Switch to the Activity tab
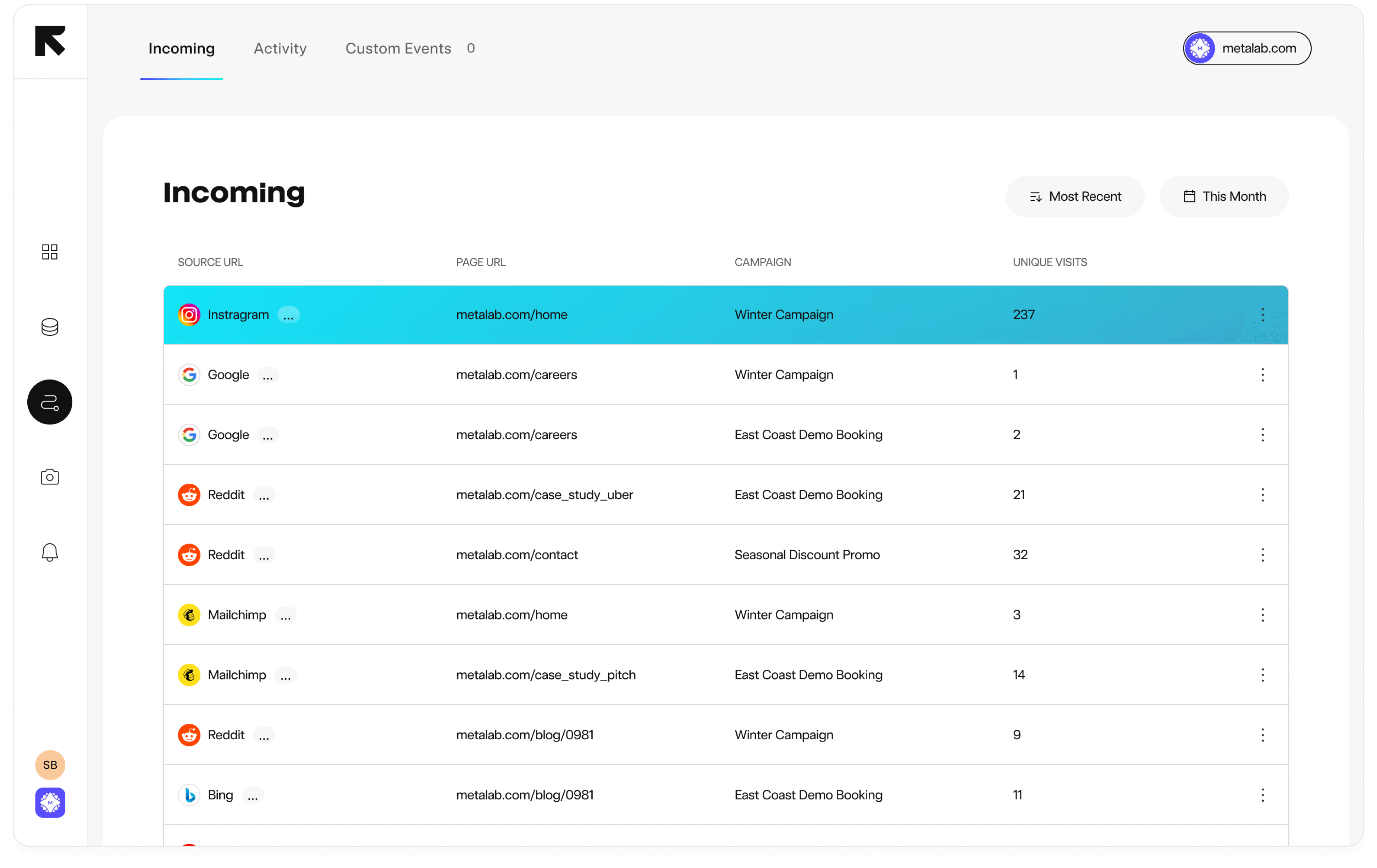The image size is (1377, 868). 280,49
